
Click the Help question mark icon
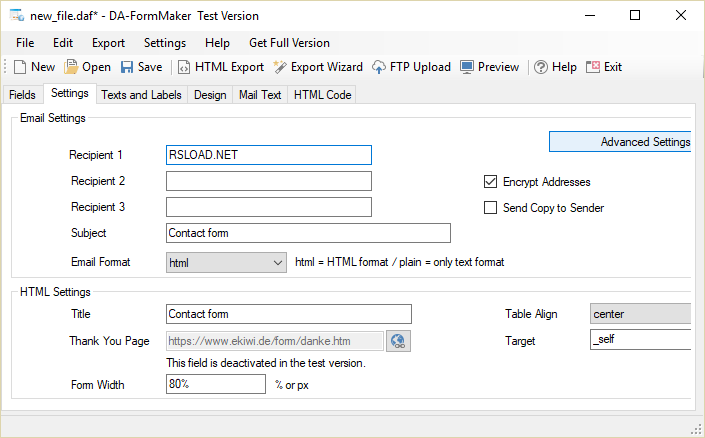click(x=540, y=67)
